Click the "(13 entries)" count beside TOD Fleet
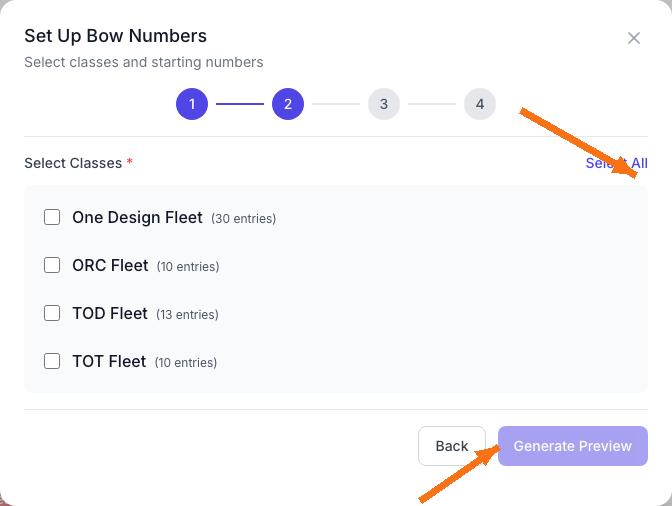Viewport: 672px width, 506px height. point(187,314)
